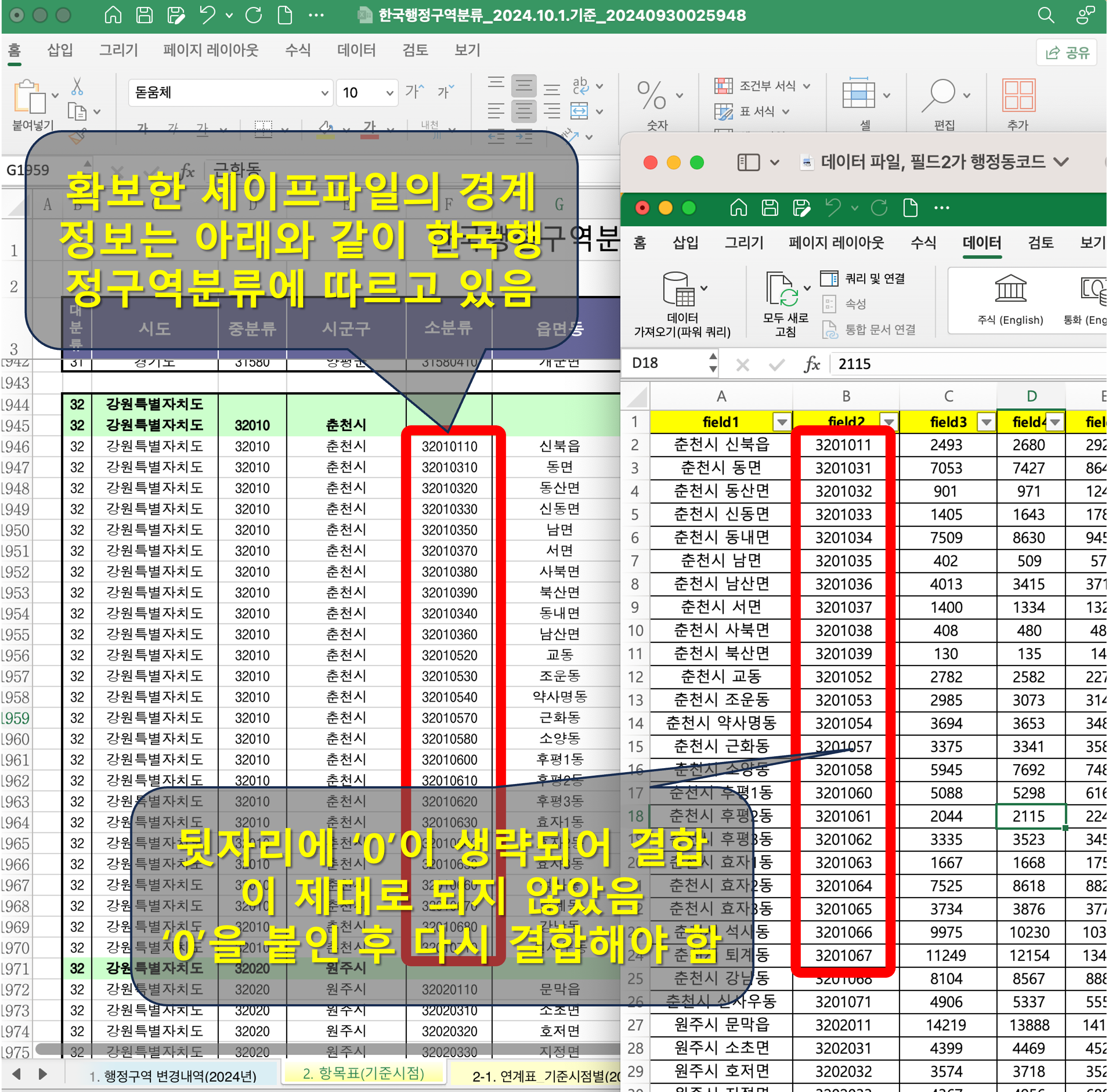Toggle the field1 filter button
Viewport: 1108px width, 1092px height.
[781, 423]
